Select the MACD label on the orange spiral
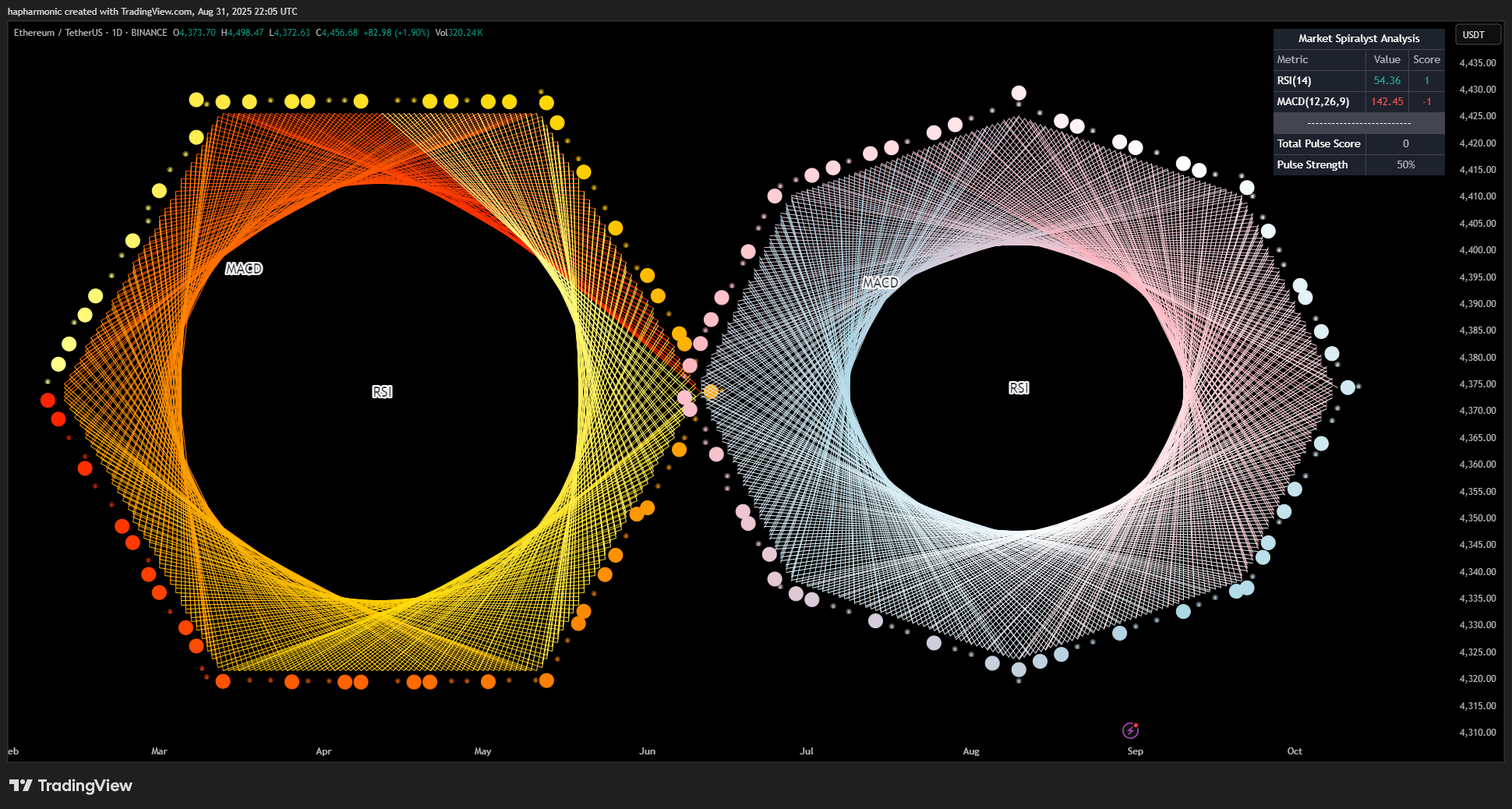The image size is (1512, 809). 244,269
